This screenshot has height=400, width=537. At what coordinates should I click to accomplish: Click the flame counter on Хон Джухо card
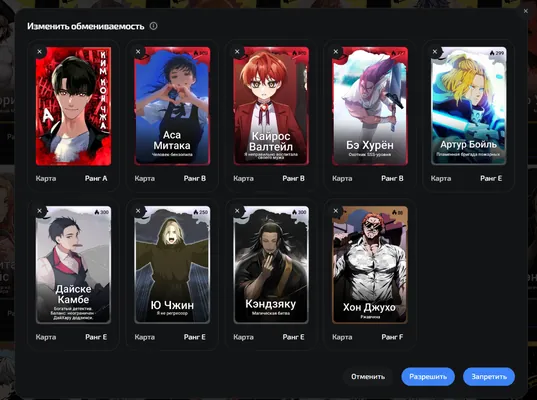(398, 213)
